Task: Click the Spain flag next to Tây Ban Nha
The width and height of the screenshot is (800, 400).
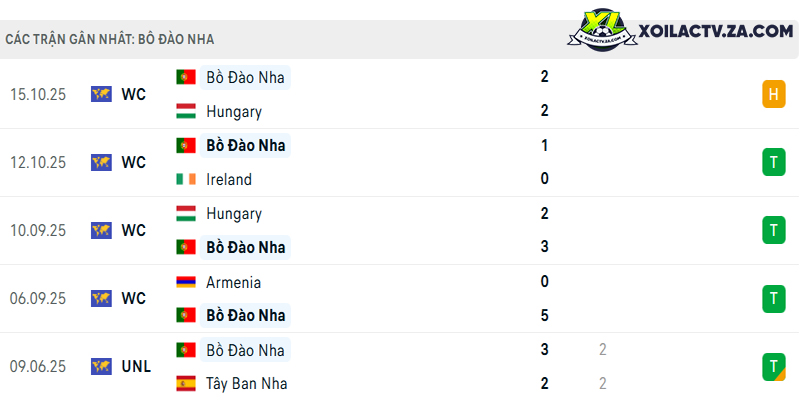Action: (186, 383)
